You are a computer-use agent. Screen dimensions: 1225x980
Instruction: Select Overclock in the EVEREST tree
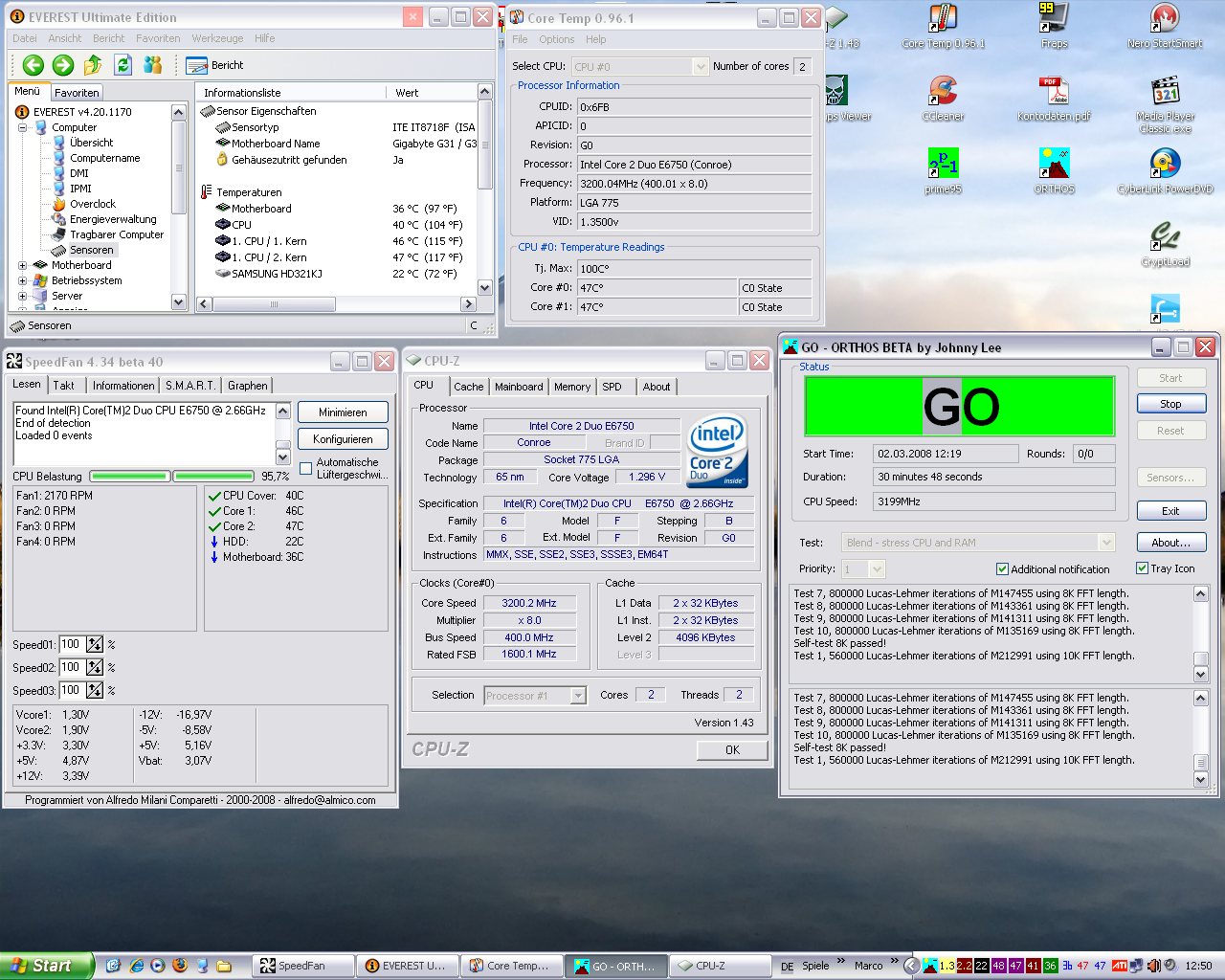pos(93,204)
